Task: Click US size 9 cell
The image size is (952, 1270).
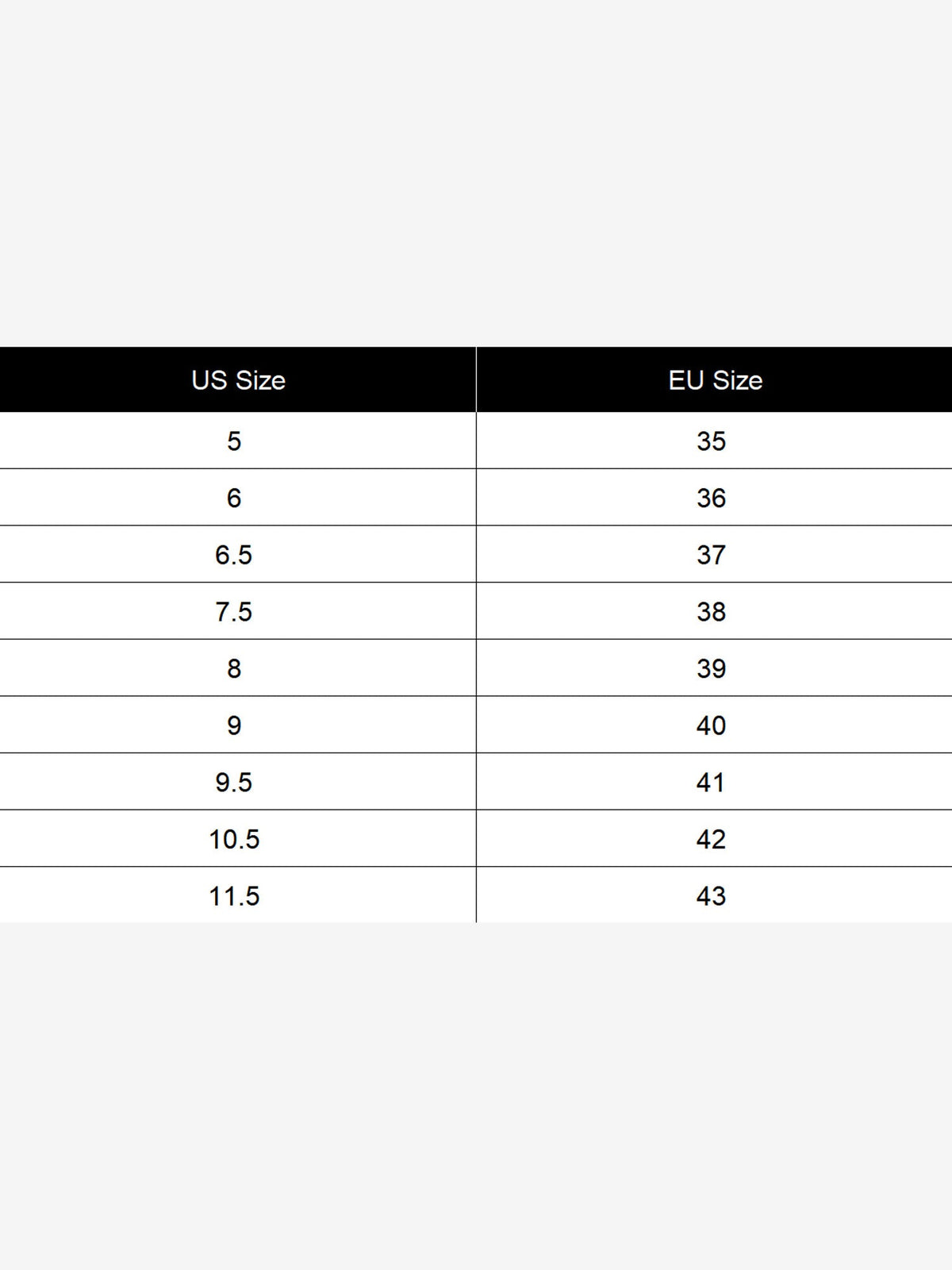Action: click(238, 725)
